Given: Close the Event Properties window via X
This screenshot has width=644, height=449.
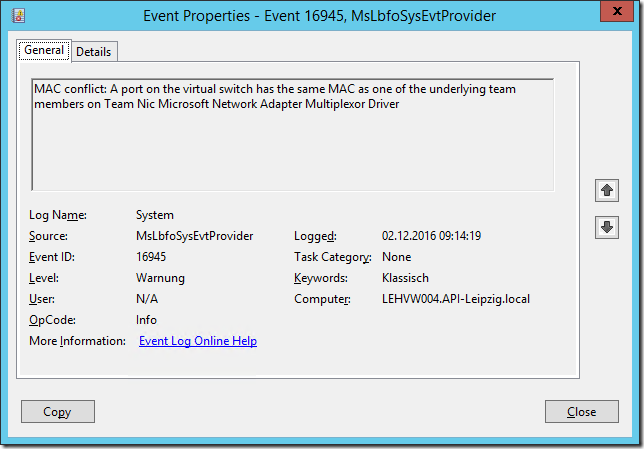Looking at the screenshot, I should [616, 12].
